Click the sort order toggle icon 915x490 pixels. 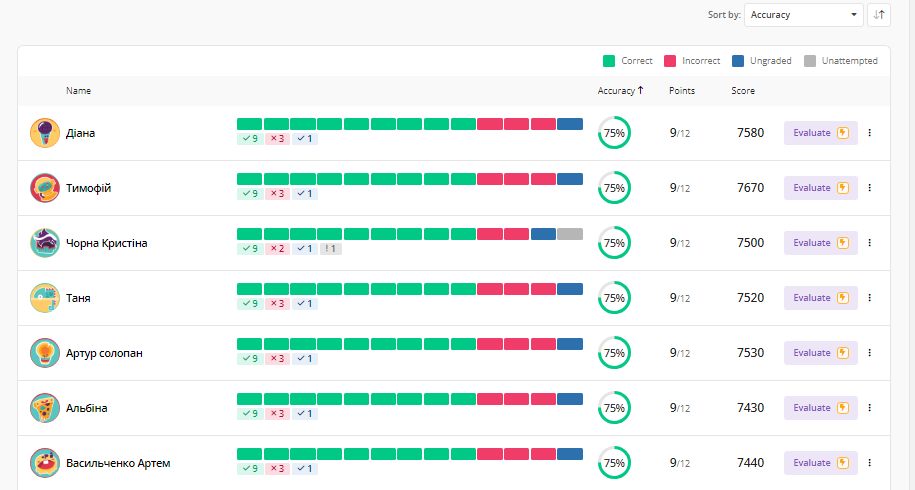pos(879,15)
